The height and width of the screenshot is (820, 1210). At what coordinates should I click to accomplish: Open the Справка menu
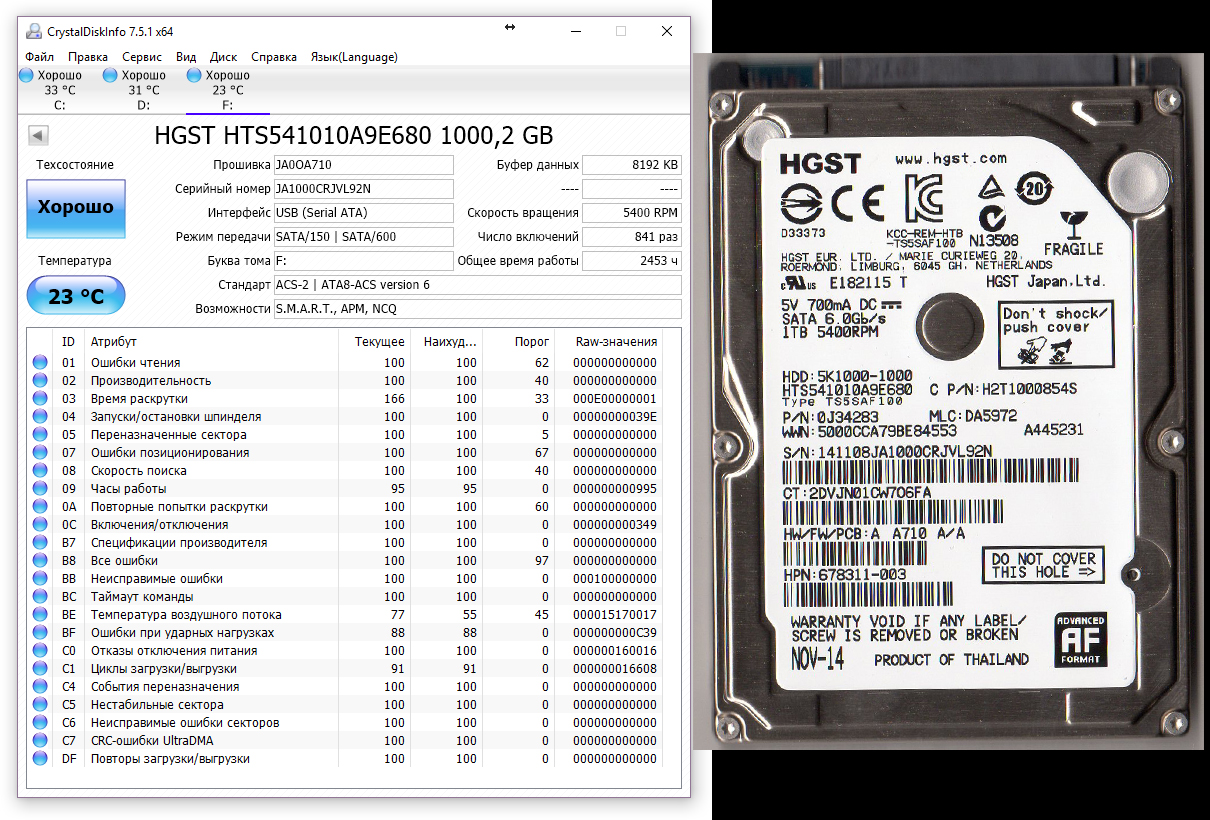(274, 57)
